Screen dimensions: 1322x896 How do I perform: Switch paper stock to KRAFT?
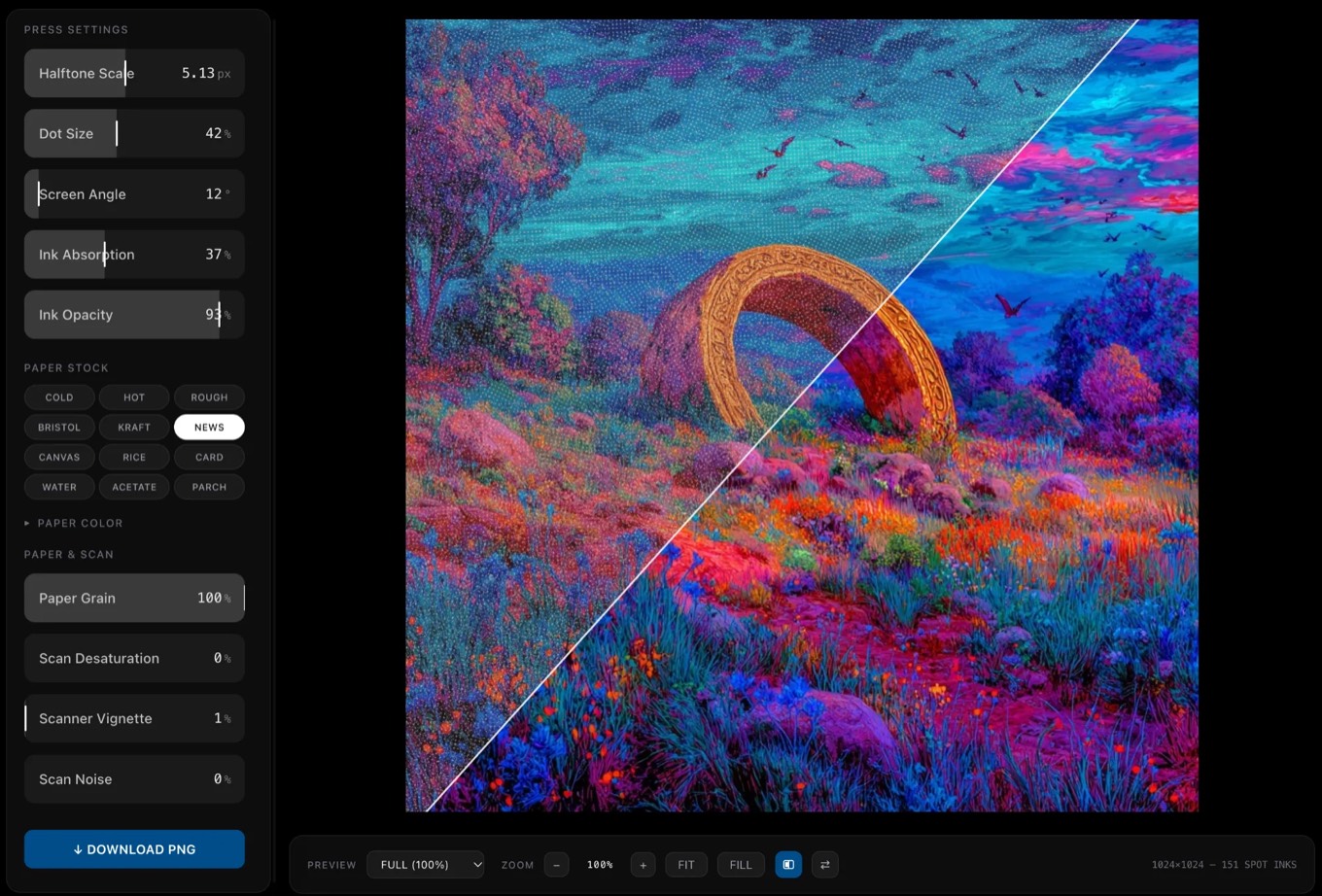[x=134, y=428]
